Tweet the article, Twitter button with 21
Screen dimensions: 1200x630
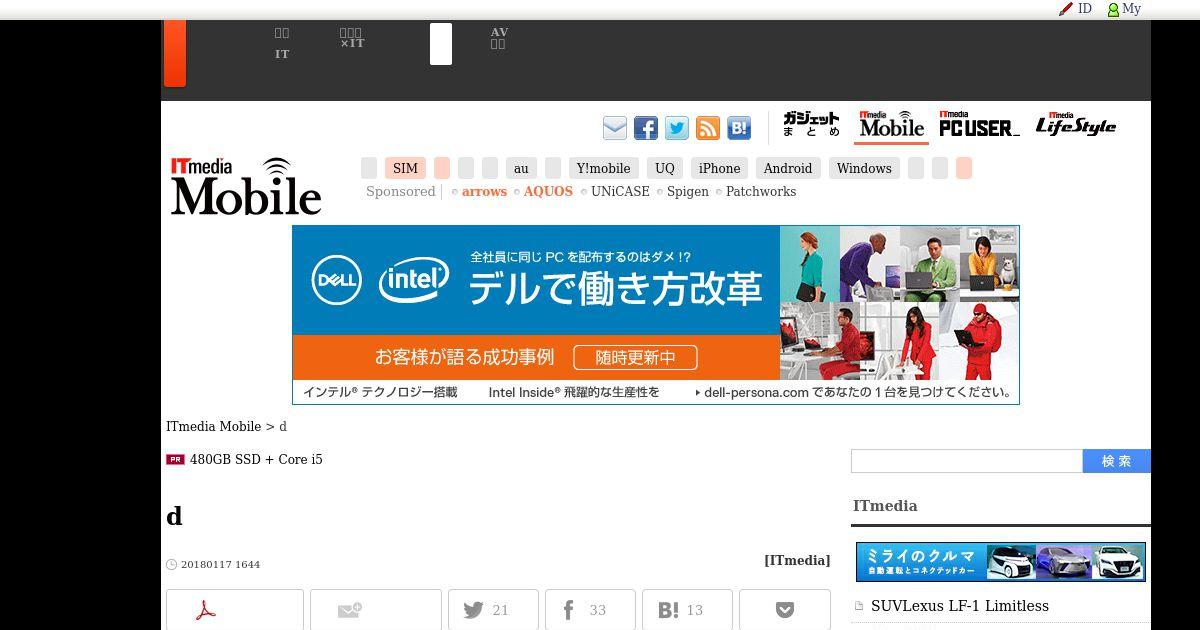(x=493, y=610)
